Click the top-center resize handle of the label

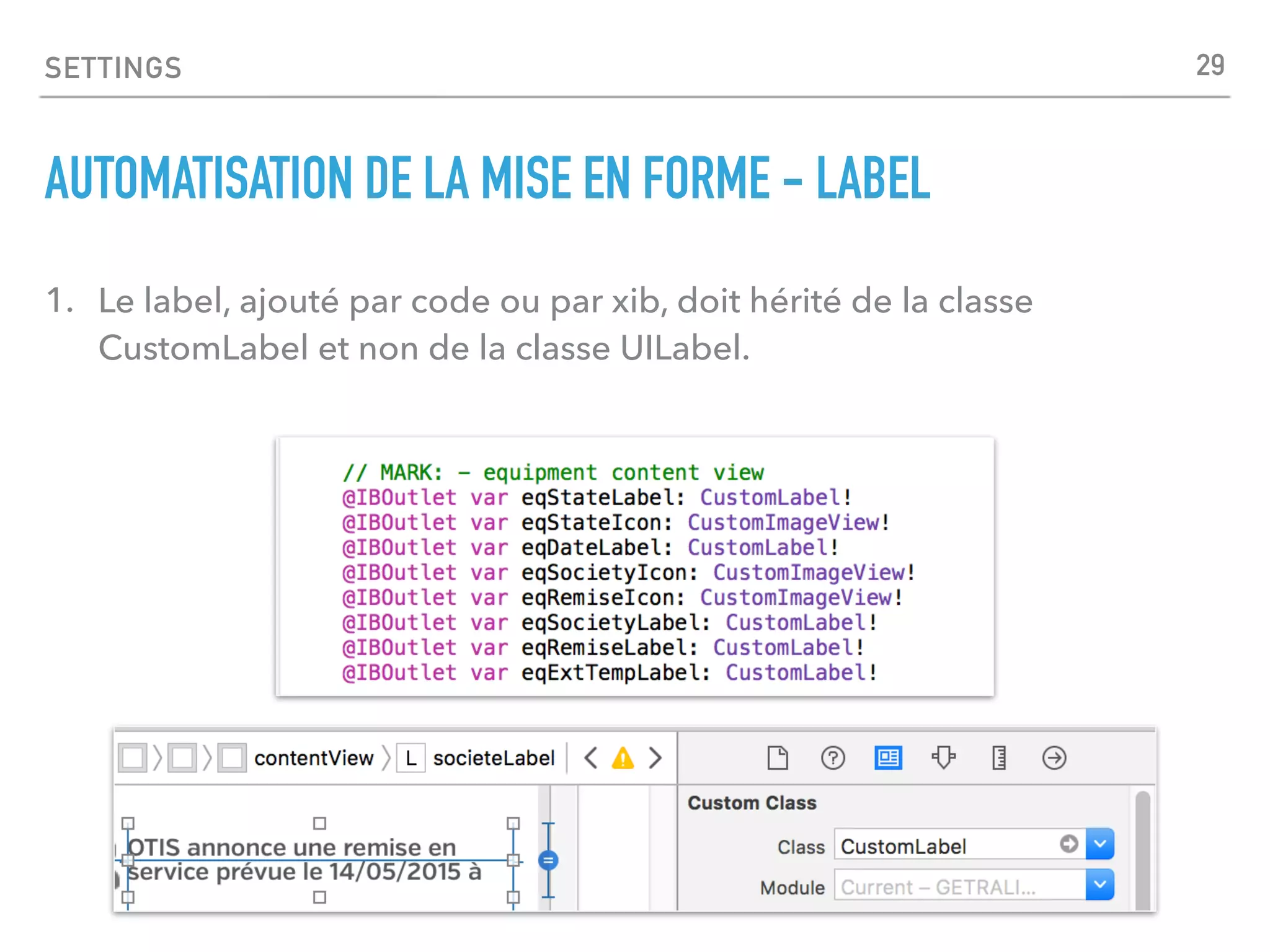pyautogui.click(x=319, y=823)
